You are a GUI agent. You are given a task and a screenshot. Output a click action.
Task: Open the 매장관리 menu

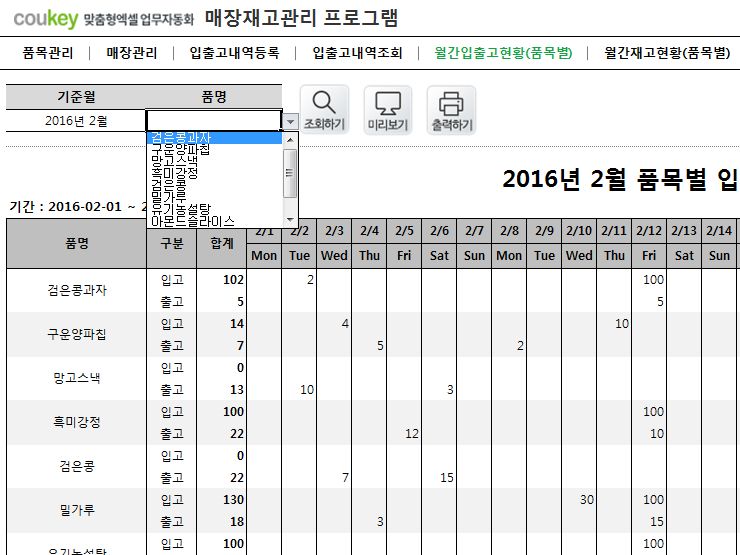tap(132, 52)
